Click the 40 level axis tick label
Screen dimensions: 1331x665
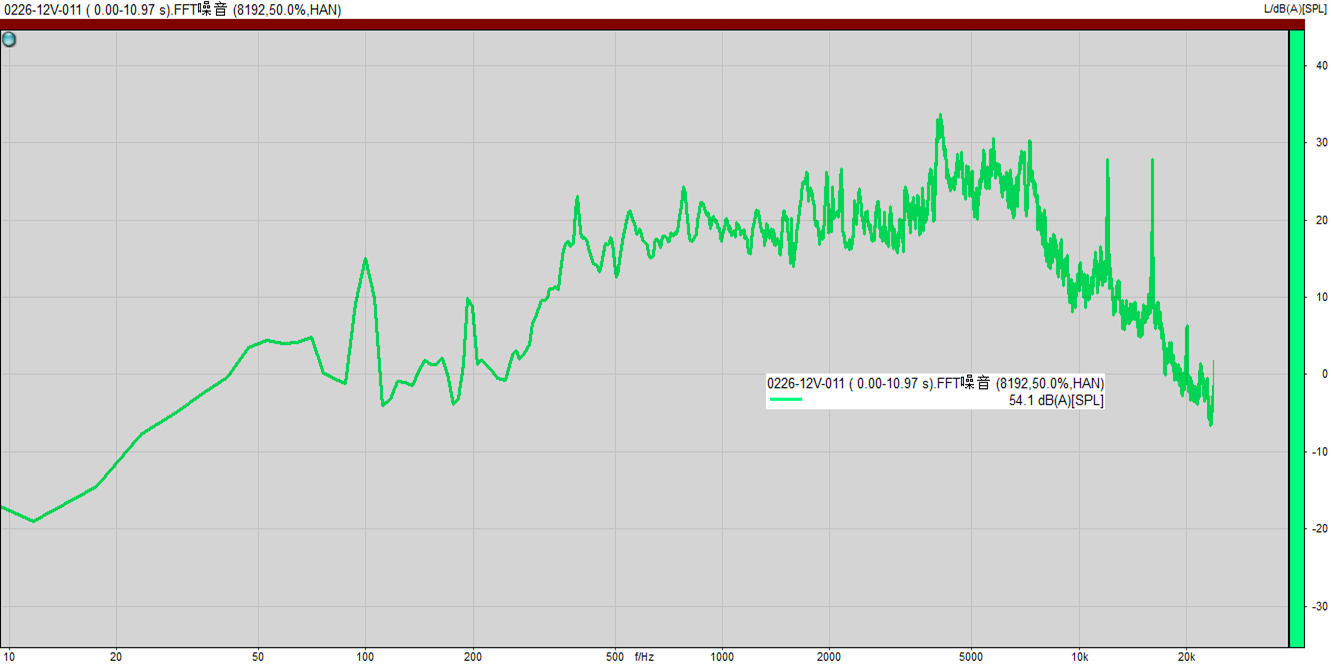pyautogui.click(x=1321, y=66)
